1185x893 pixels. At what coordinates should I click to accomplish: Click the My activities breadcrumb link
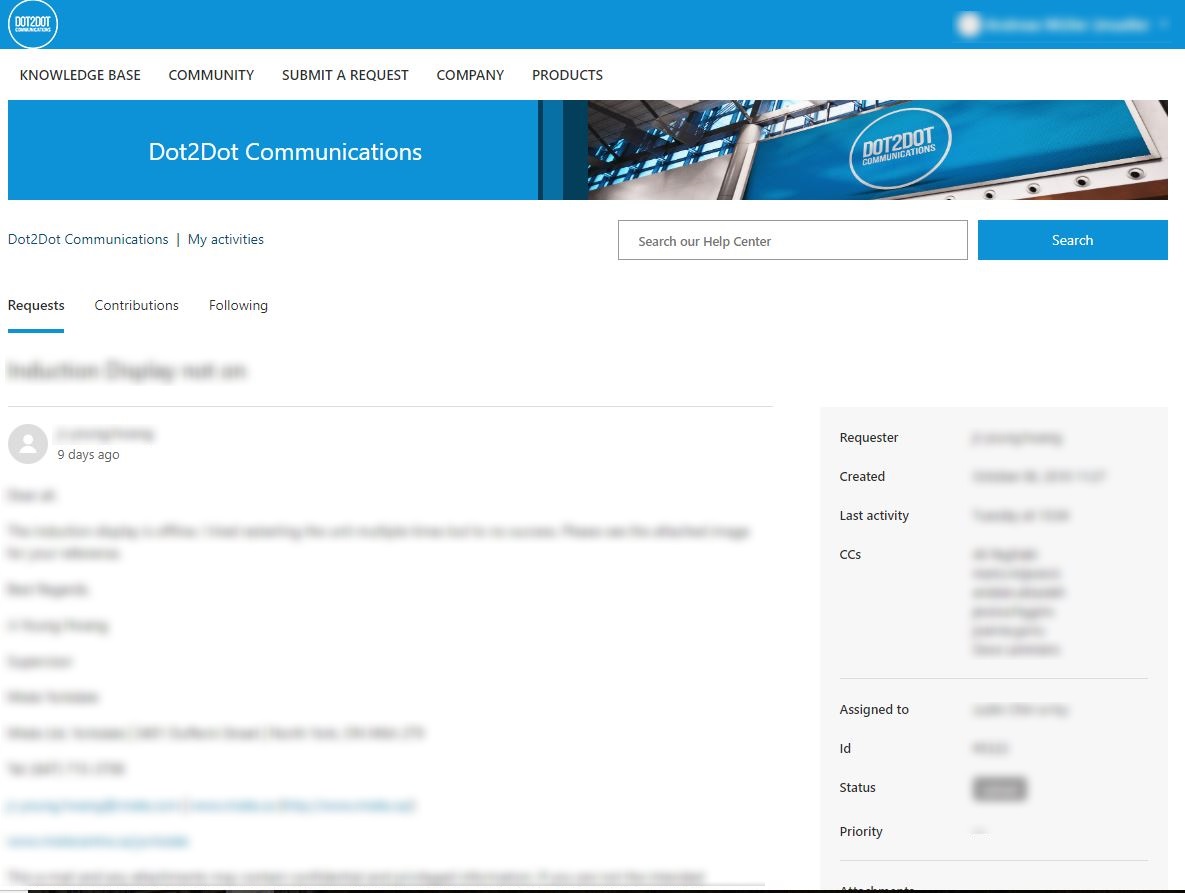[x=225, y=239]
